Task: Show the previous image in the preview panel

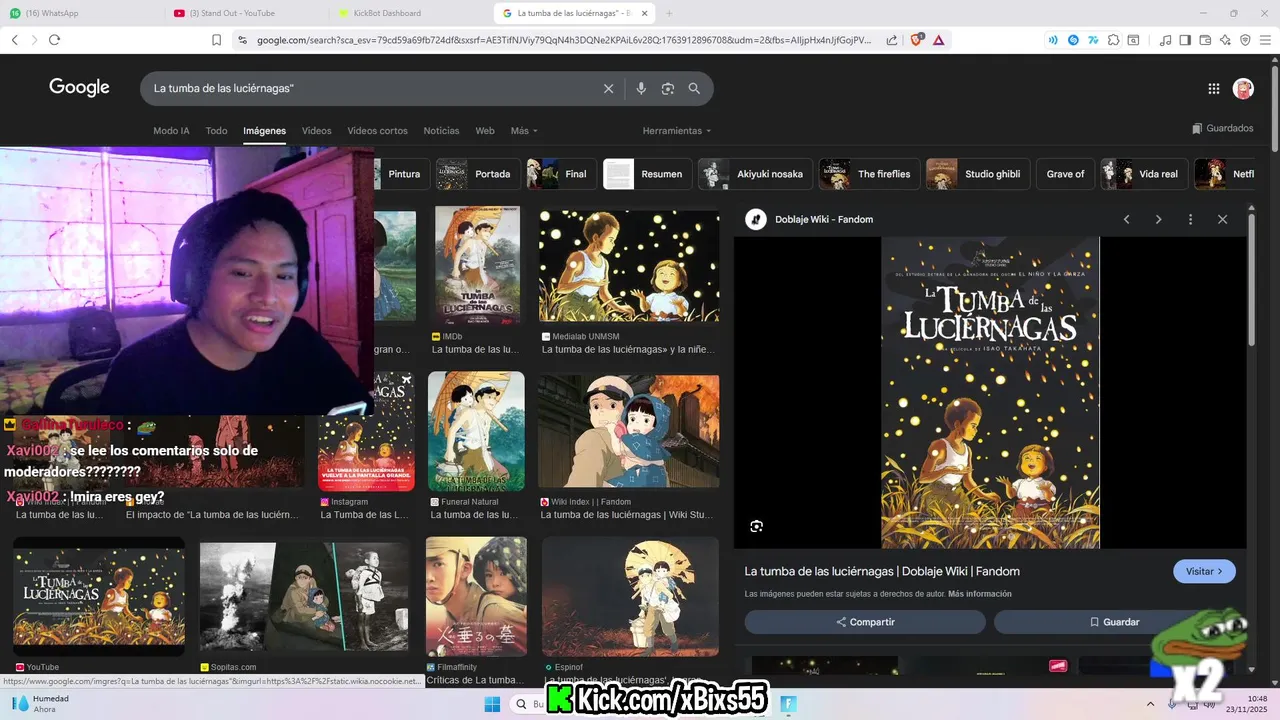Action: [1126, 219]
